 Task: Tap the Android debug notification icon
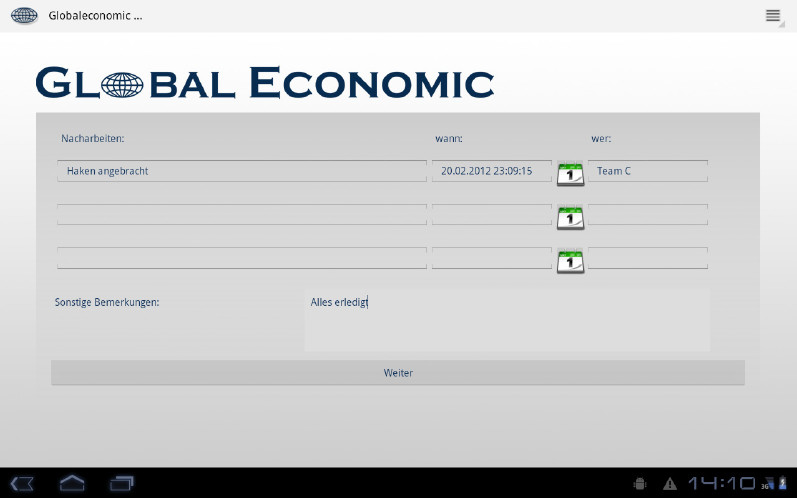pos(640,483)
